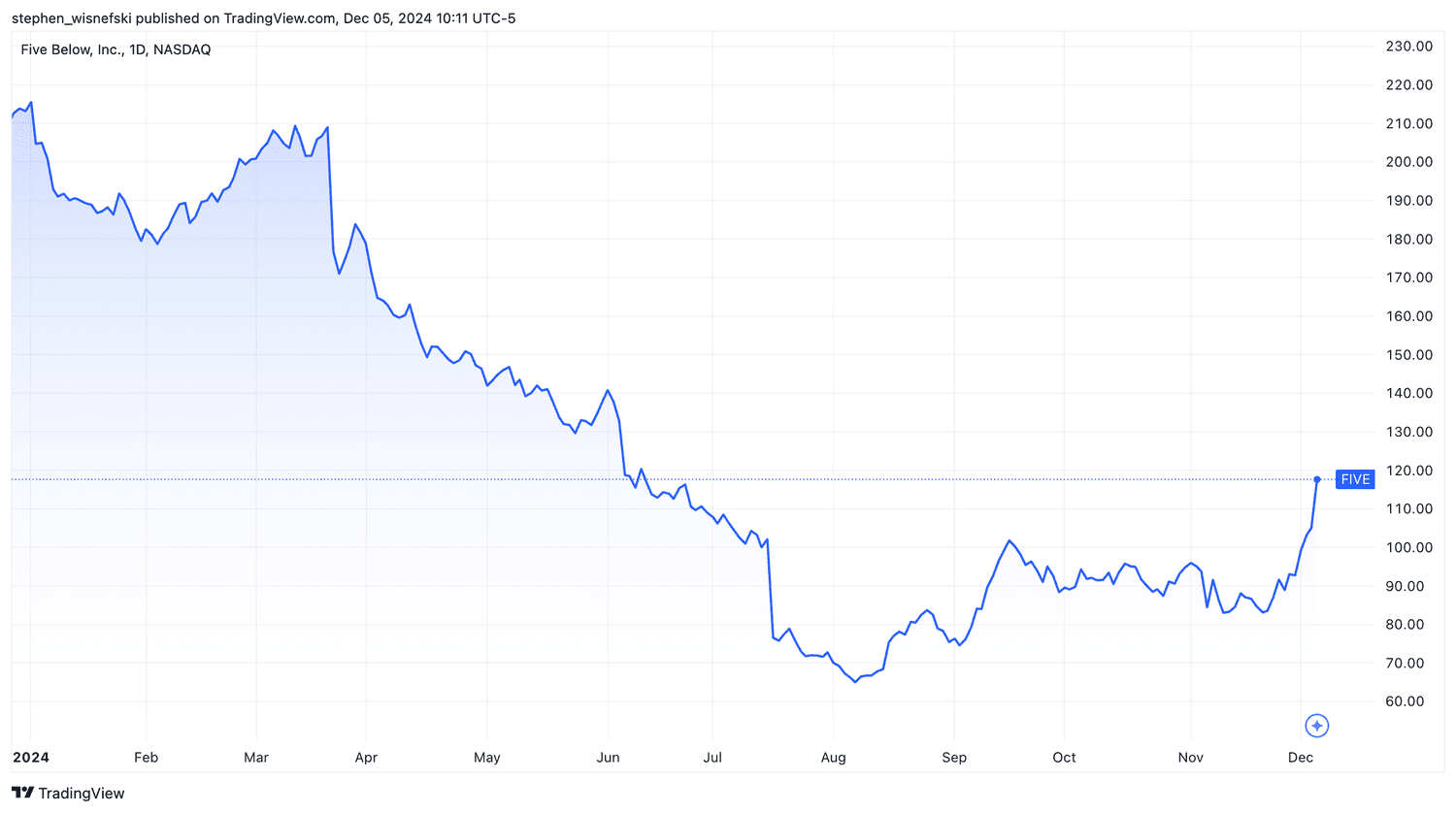Click the FIVE price label tag

[1355, 479]
